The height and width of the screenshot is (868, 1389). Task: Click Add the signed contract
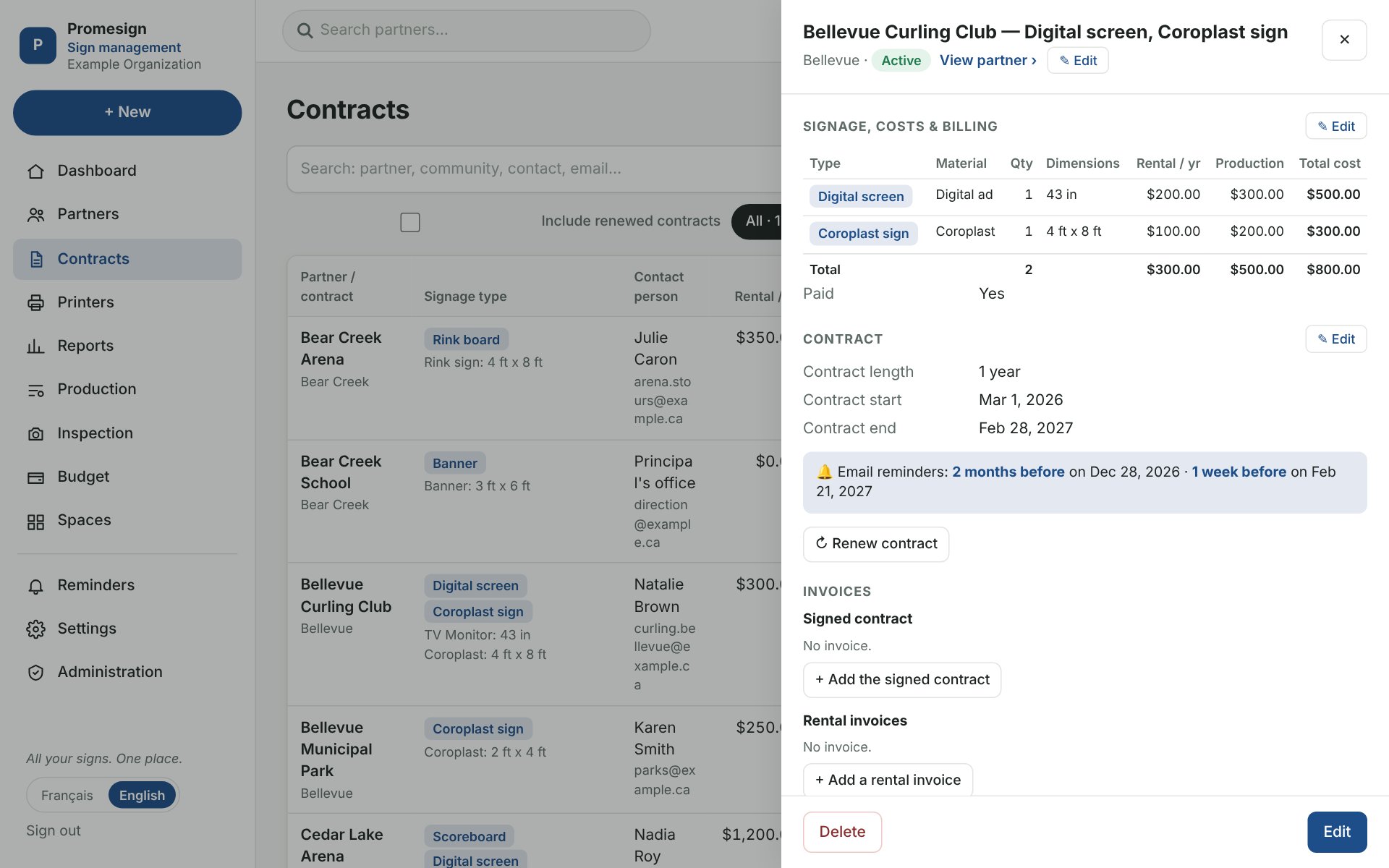(902, 680)
